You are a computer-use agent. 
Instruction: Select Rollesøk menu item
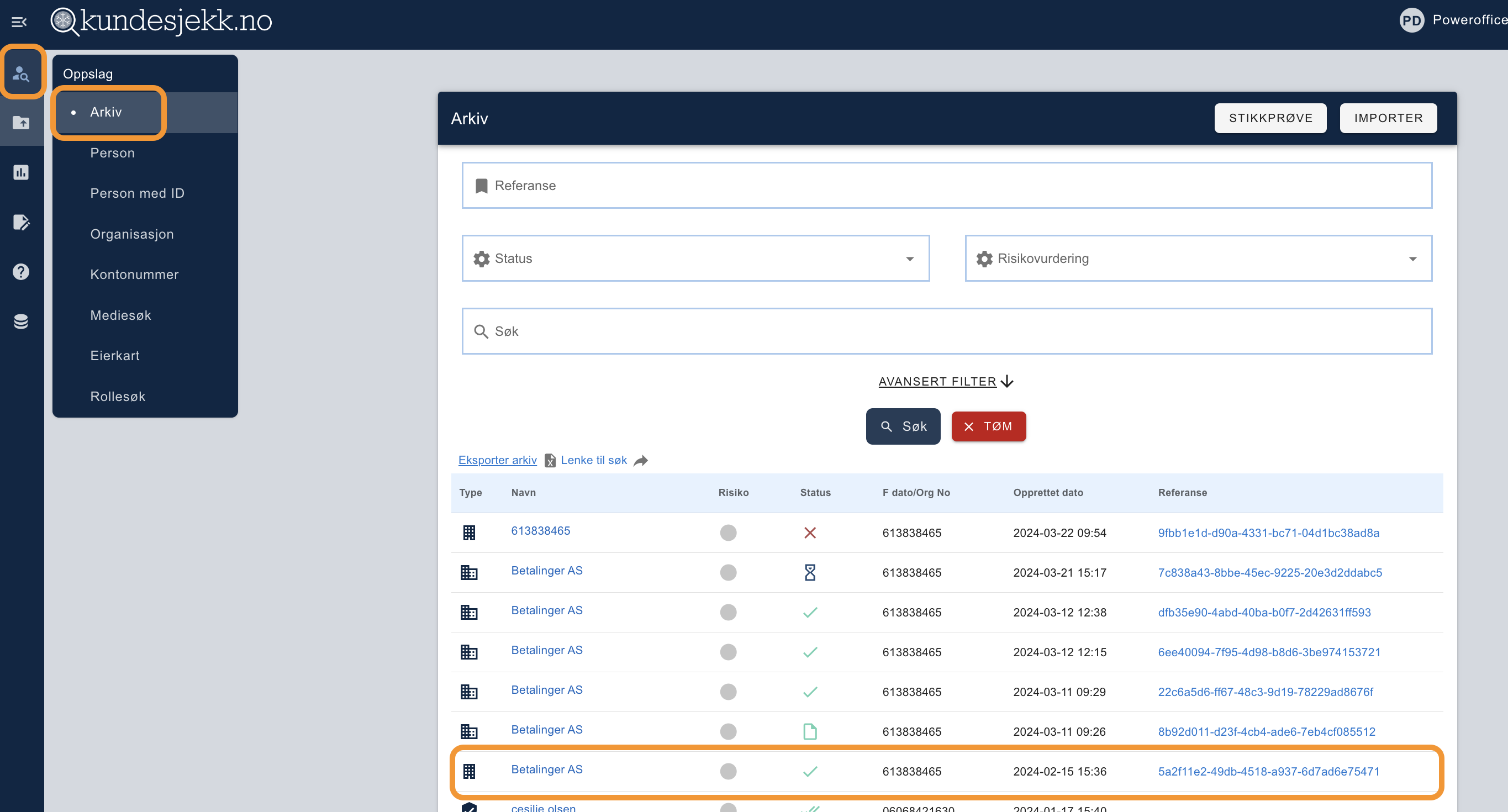click(x=118, y=397)
